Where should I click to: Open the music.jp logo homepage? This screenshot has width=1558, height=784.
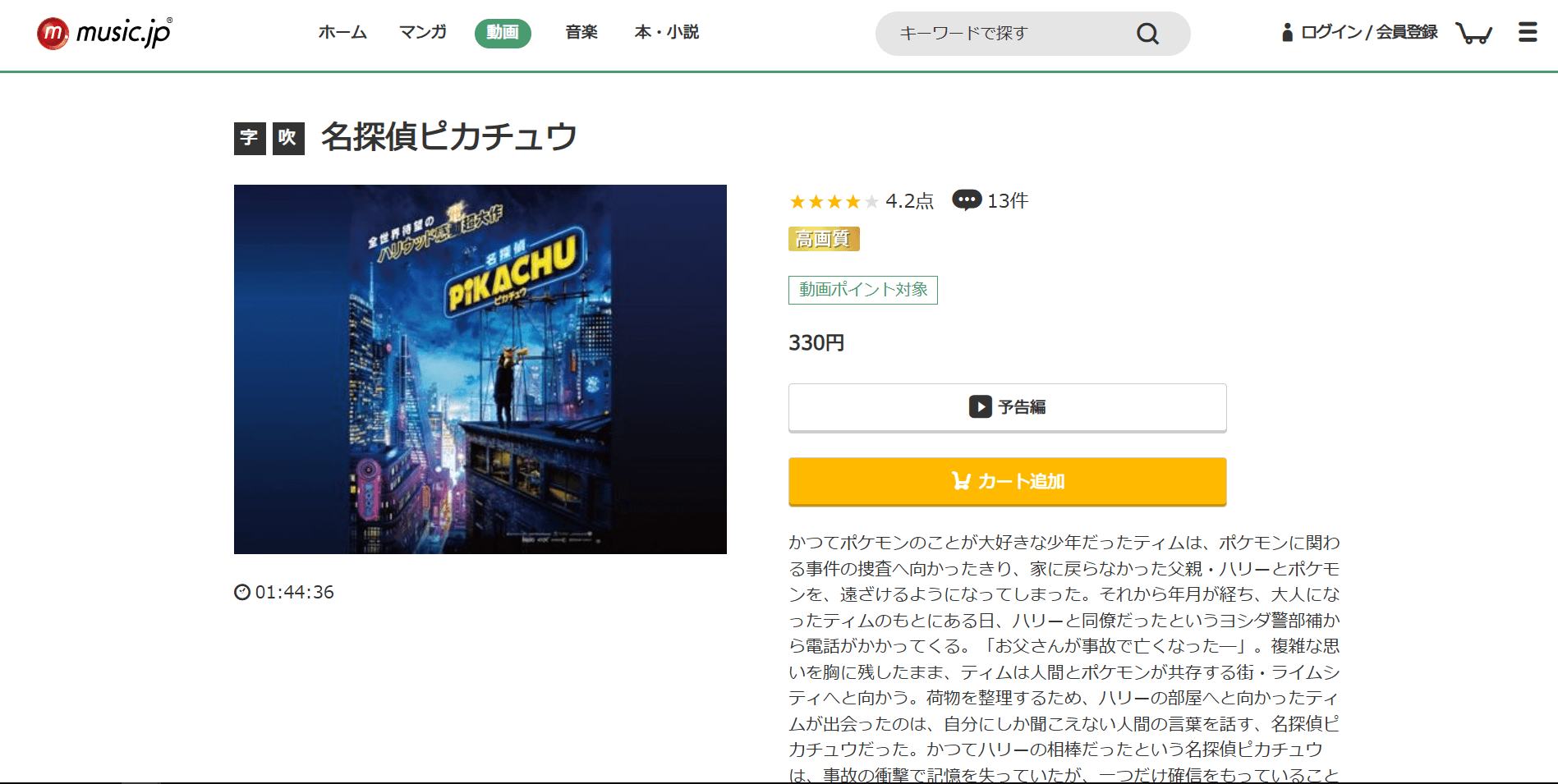tap(104, 33)
